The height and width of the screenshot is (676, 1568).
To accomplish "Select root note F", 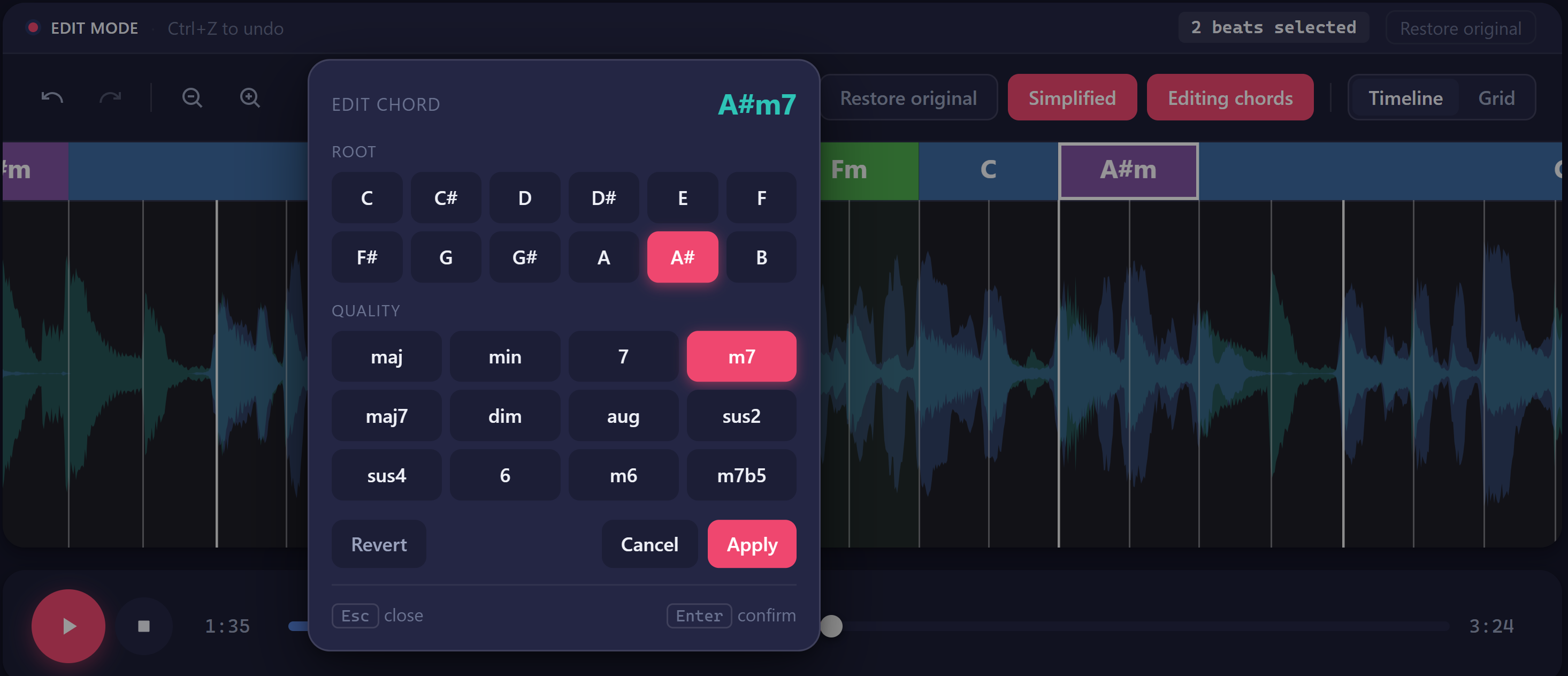I will [761, 198].
